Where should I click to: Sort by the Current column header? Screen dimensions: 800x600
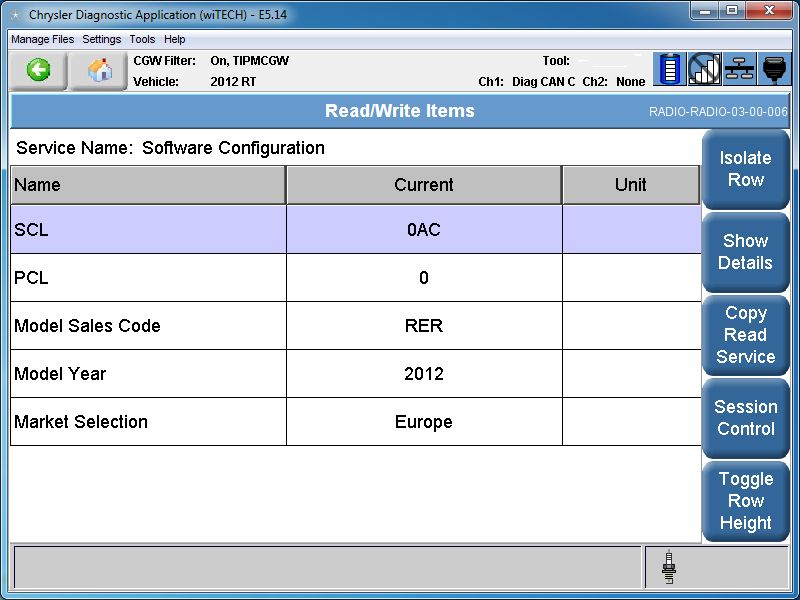click(x=423, y=185)
